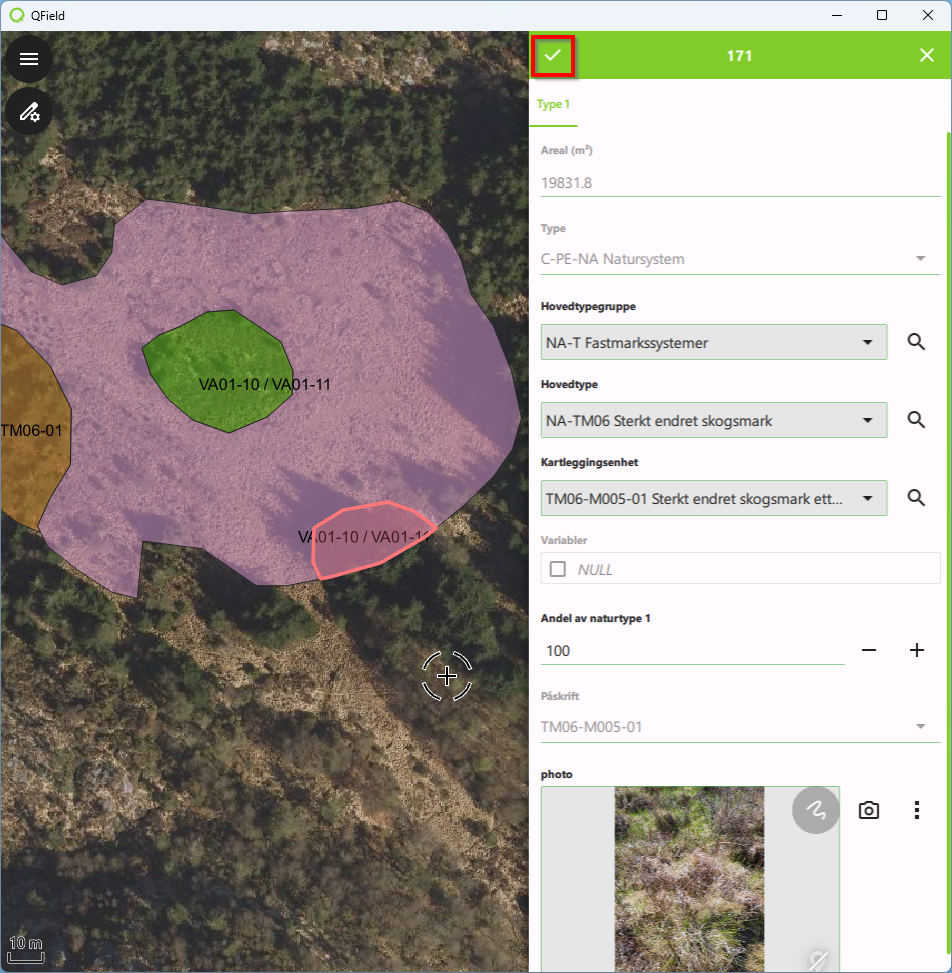Search Hovedtypegruppe values with magnifier icon
The image size is (952, 973).
click(916, 342)
